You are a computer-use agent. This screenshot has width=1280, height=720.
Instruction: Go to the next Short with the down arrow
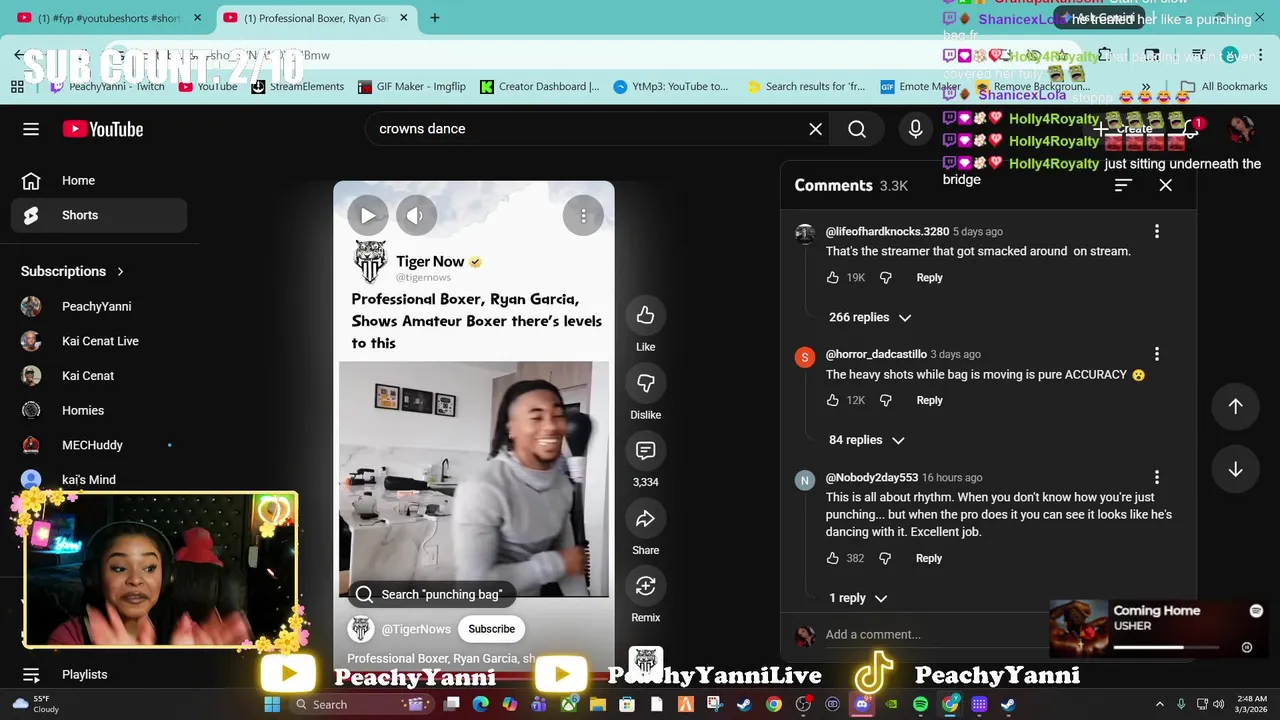pyautogui.click(x=1235, y=470)
